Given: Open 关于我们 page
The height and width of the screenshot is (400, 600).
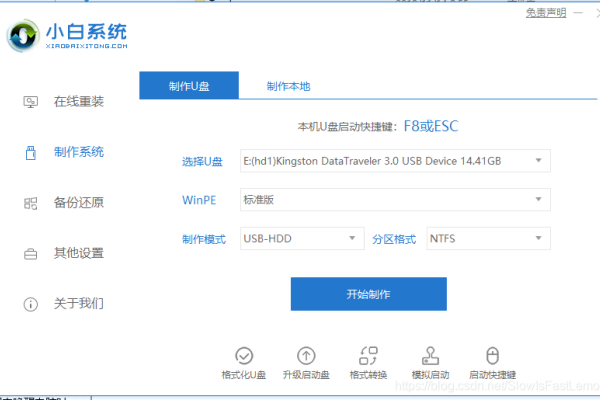Looking at the screenshot, I should (79, 304).
